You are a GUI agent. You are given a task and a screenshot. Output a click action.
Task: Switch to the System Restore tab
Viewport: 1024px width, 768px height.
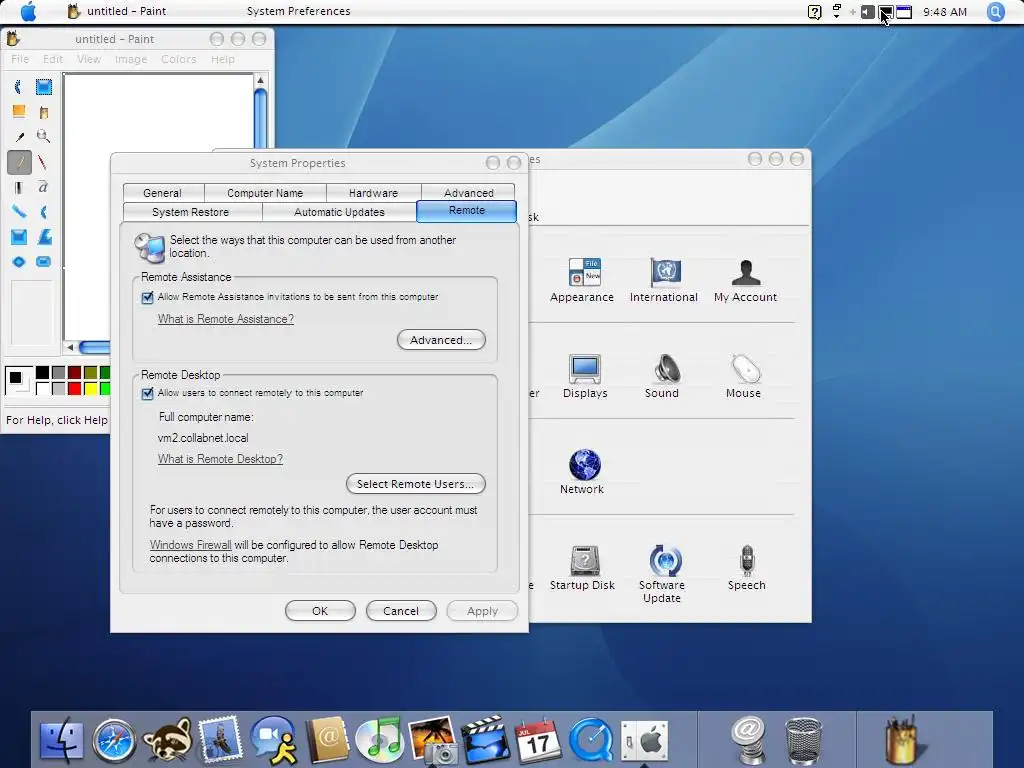point(191,212)
